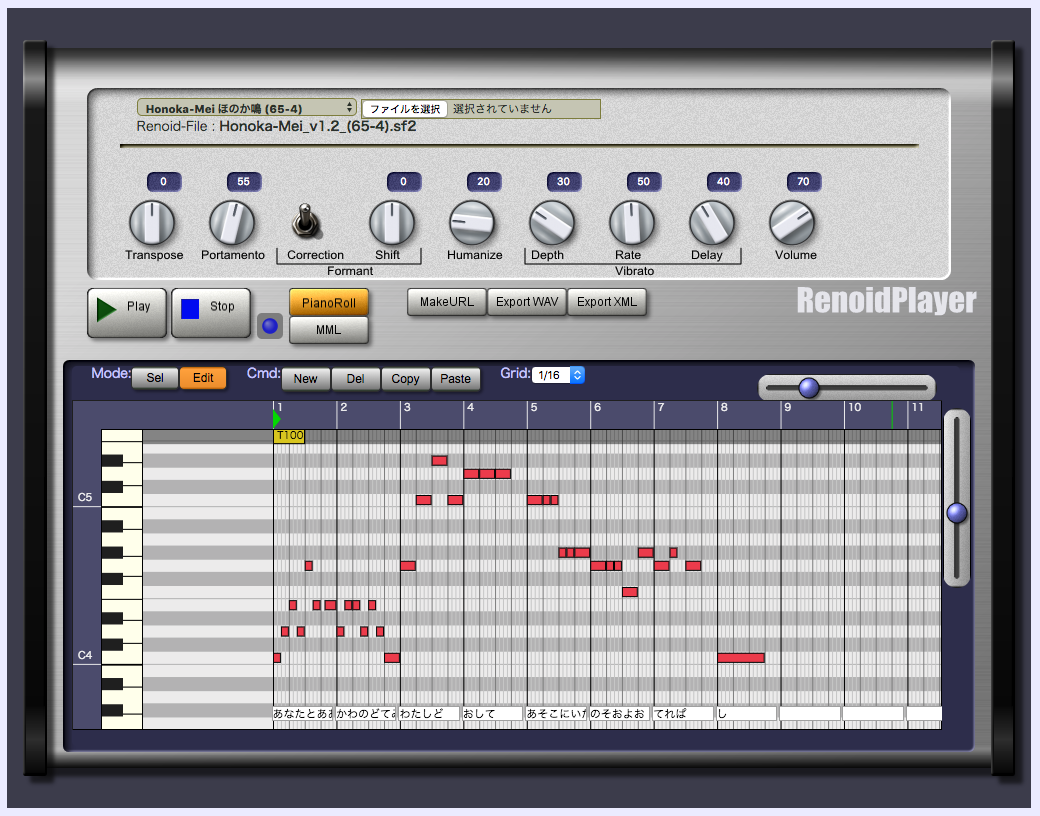Click the Volume knob

click(x=792, y=224)
